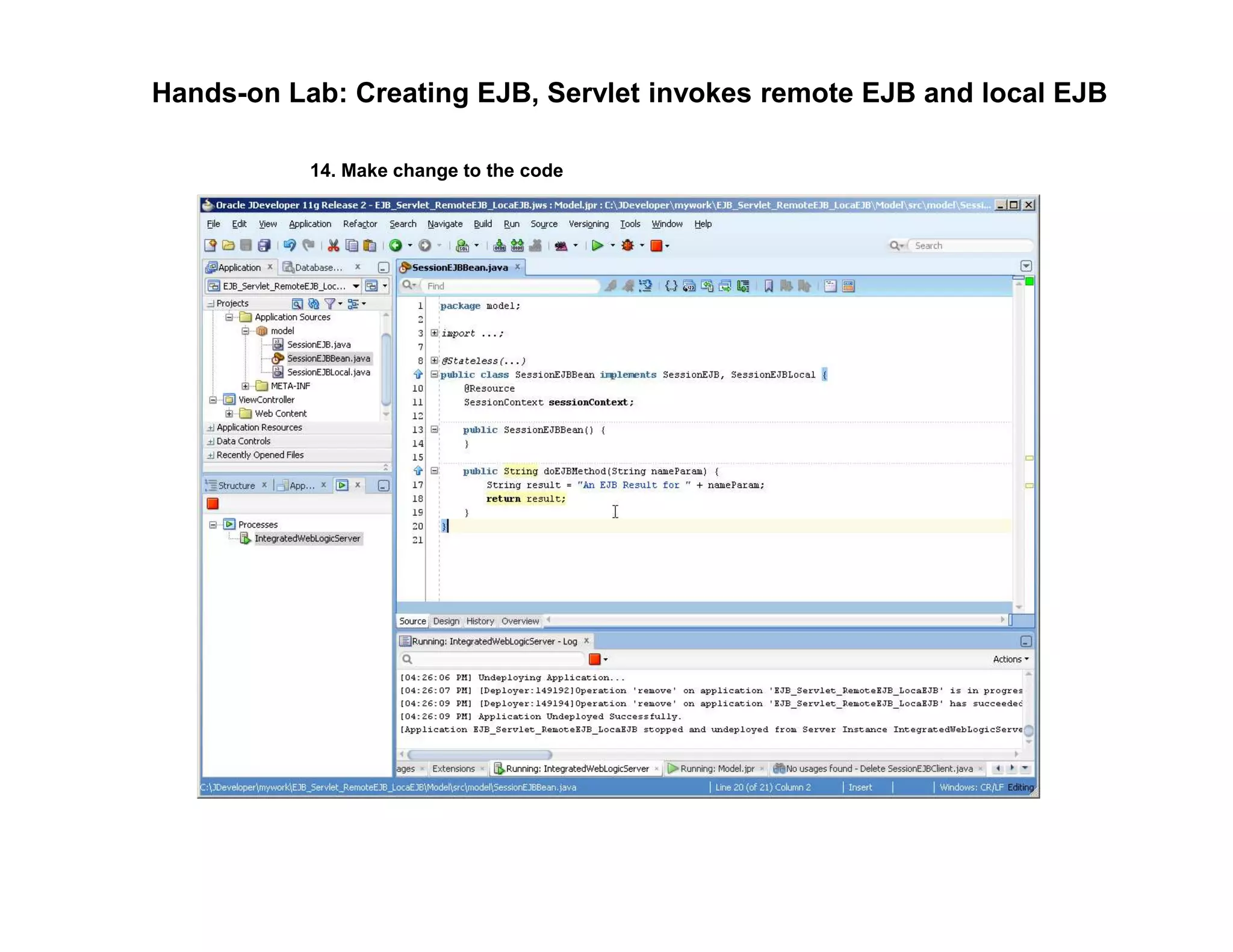Click the top-right Search field

point(971,246)
